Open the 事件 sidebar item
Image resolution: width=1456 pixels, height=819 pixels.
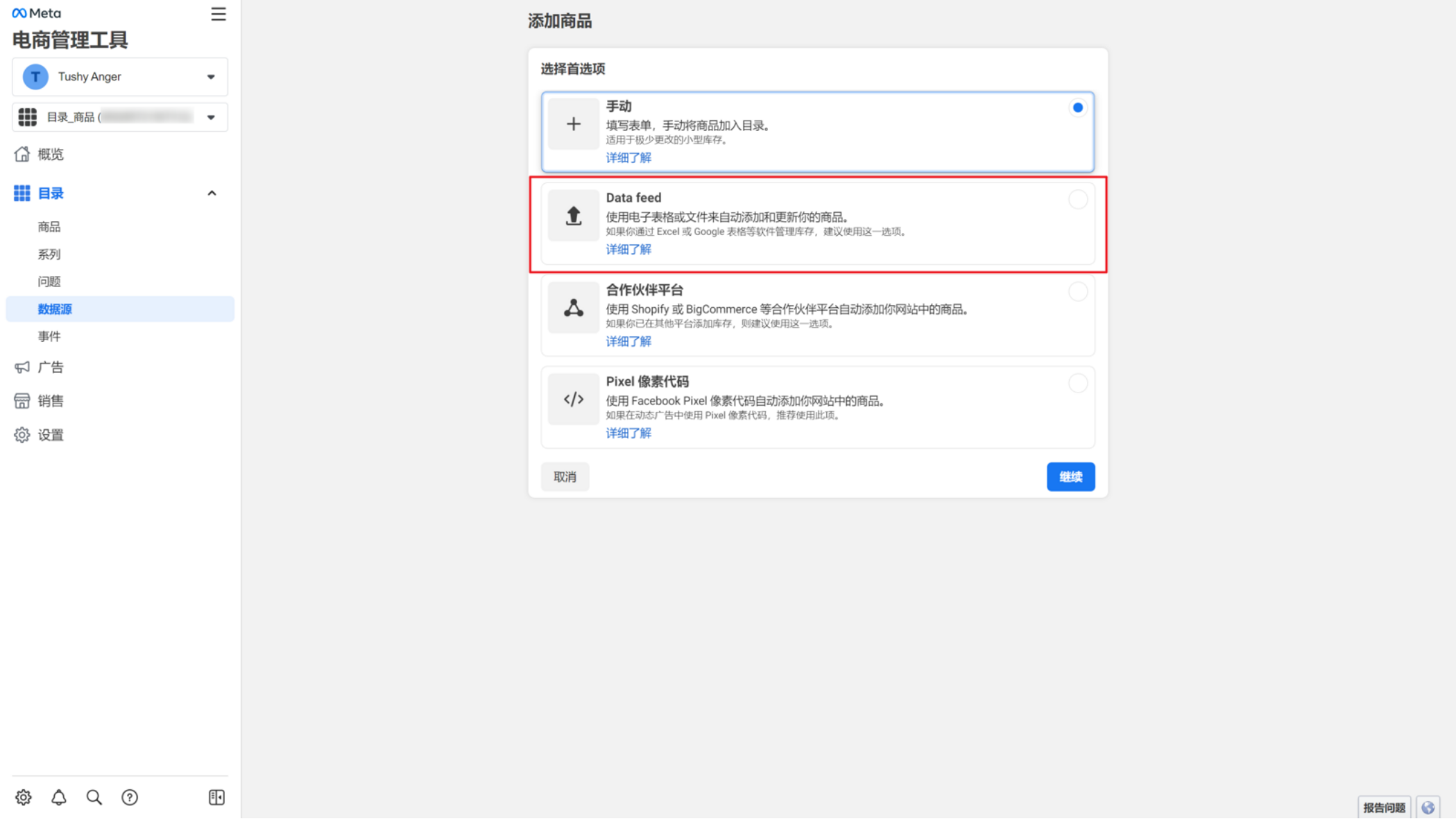coord(49,336)
